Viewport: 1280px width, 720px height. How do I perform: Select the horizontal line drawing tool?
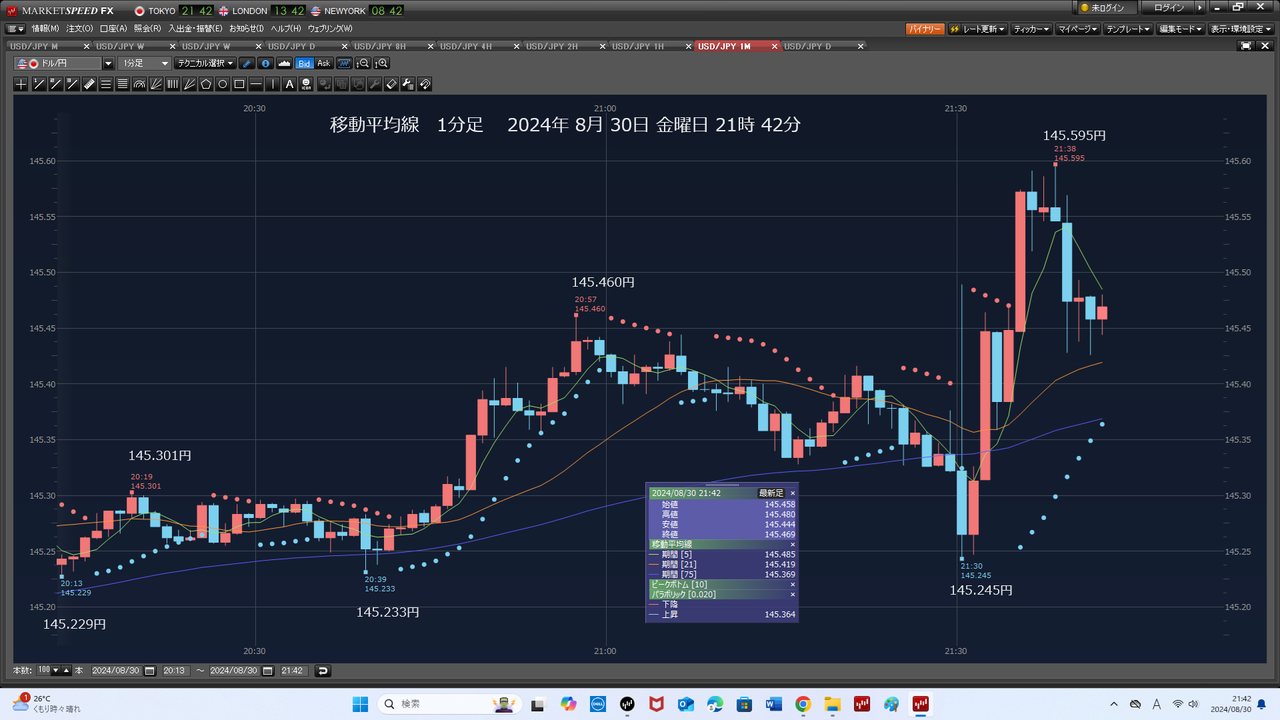tap(257, 84)
